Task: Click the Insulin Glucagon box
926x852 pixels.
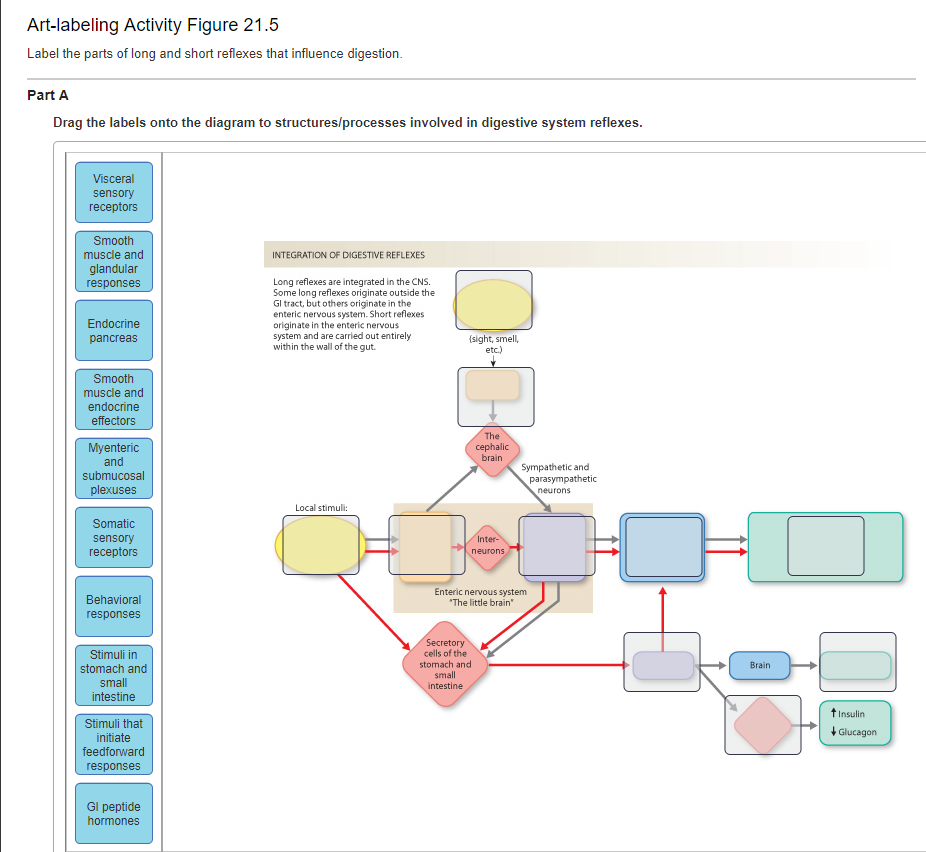Action: pyautogui.click(x=855, y=721)
